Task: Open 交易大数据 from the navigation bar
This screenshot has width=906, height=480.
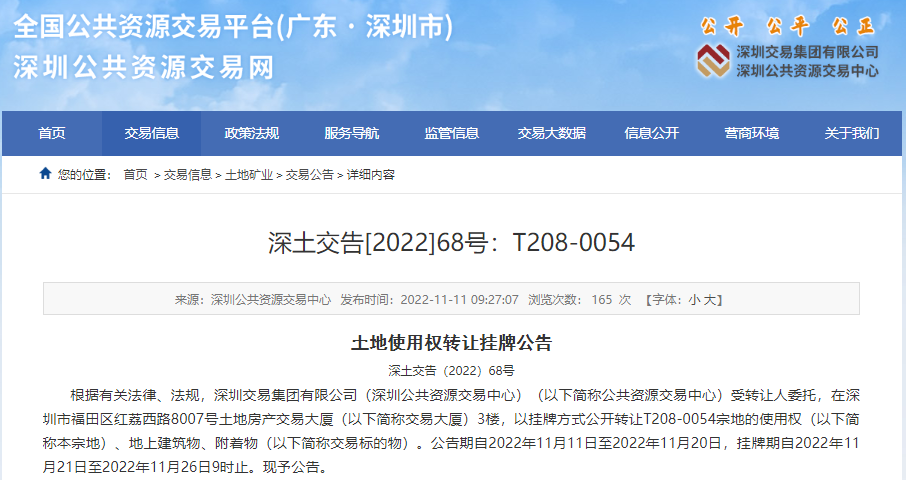Action: coord(552,133)
